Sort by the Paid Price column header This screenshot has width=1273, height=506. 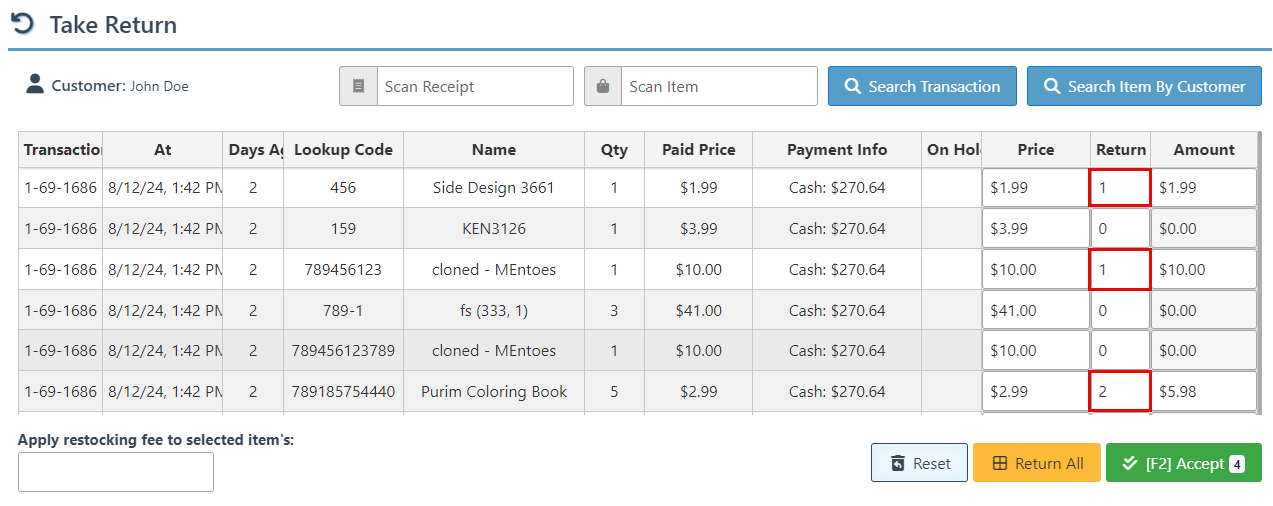click(698, 150)
